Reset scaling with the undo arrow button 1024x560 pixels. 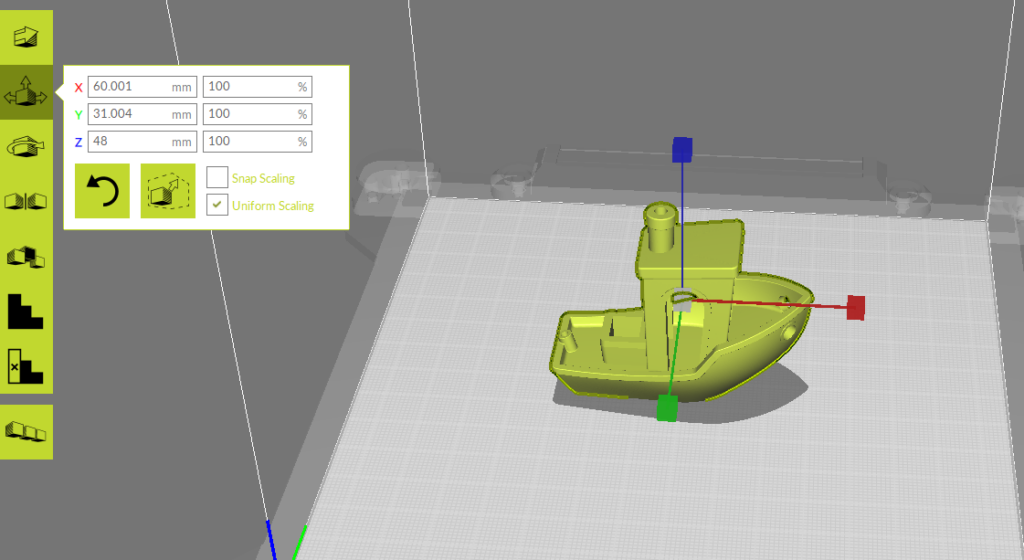click(x=102, y=191)
